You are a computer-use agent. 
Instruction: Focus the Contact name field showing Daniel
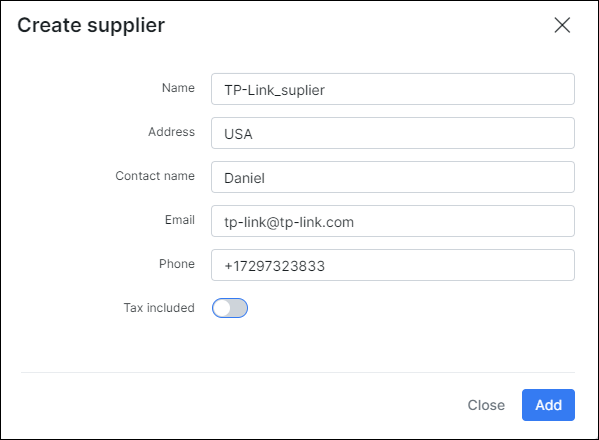[x=393, y=177]
